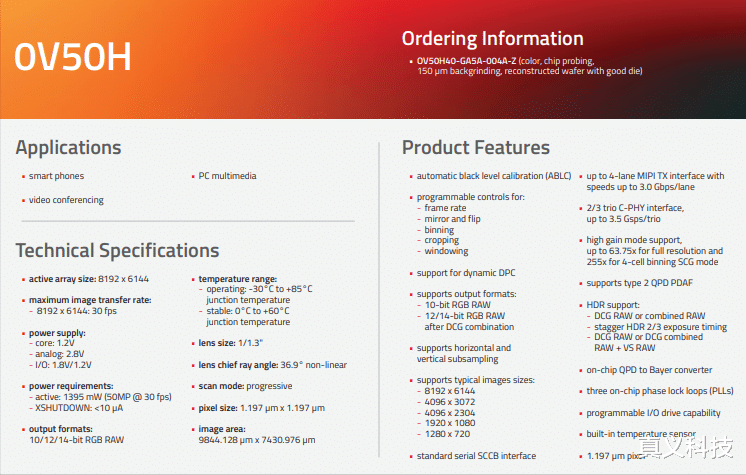Select part number OV50H40-GA5A-004A-Z
This screenshot has height=475, width=746.
click(466, 61)
